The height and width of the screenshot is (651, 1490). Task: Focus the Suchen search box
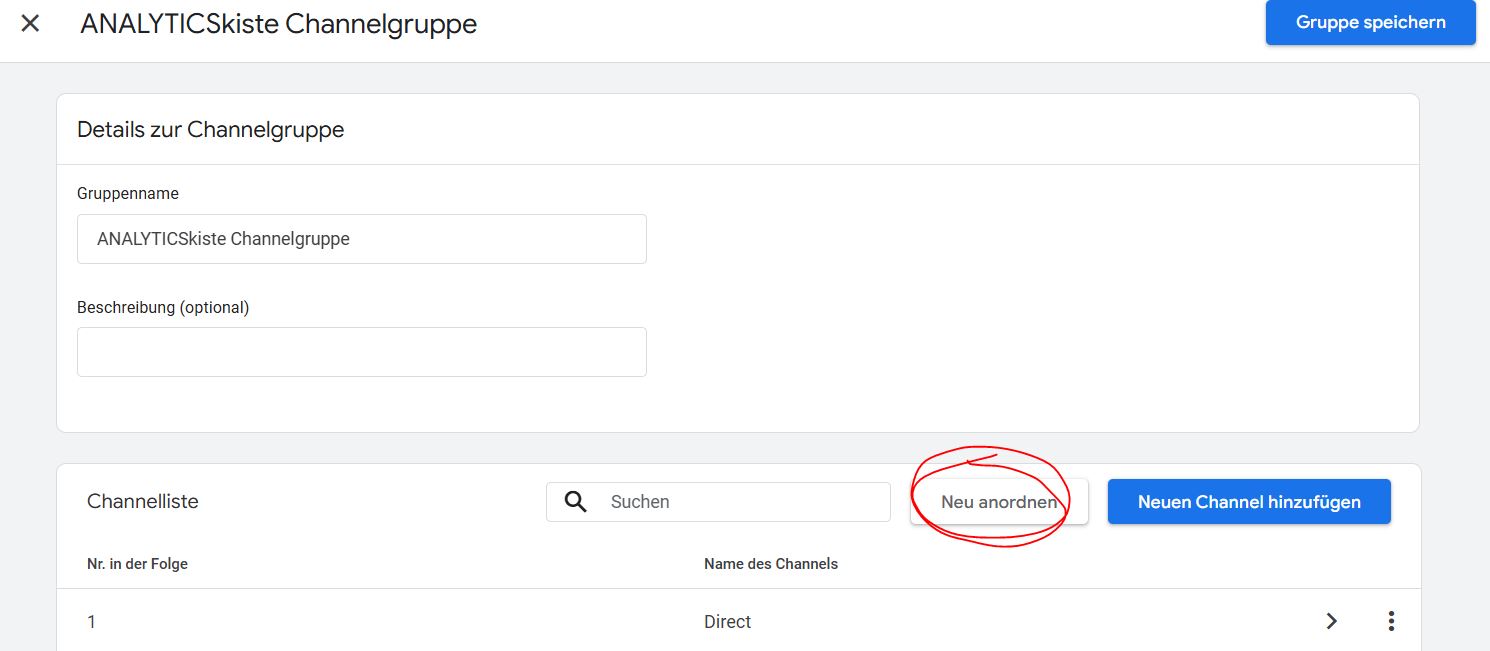coord(740,502)
